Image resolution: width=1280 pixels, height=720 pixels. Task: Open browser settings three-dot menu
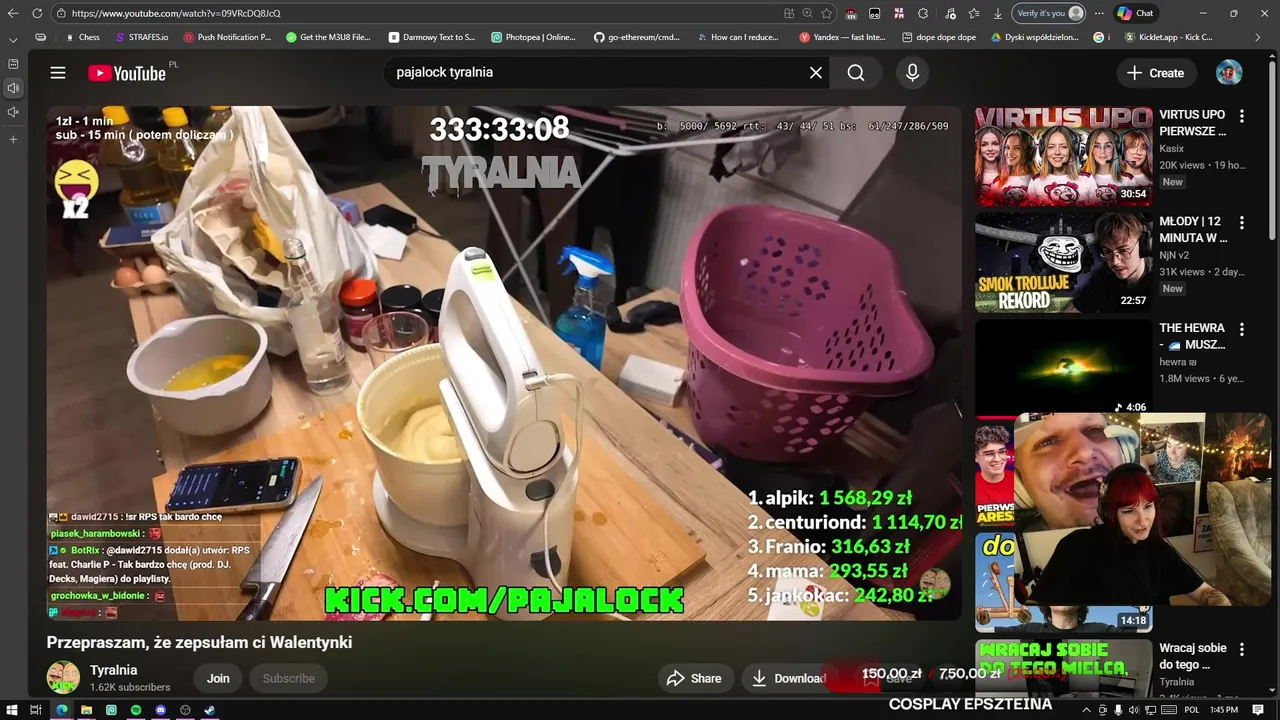click(x=1100, y=13)
